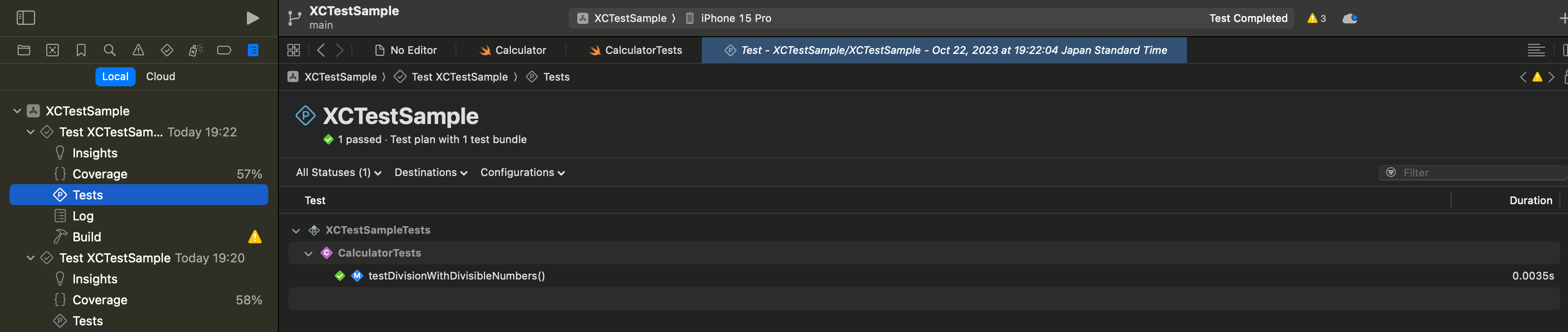Open the Coverage 57% report

tap(139, 174)
